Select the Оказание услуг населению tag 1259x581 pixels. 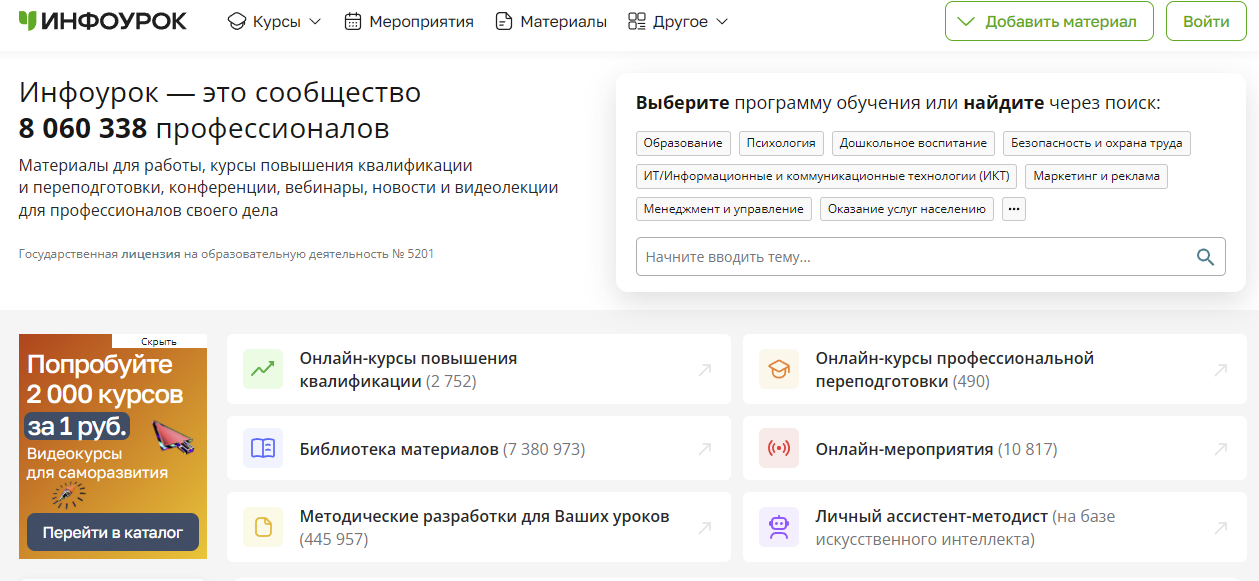(907, 209)
